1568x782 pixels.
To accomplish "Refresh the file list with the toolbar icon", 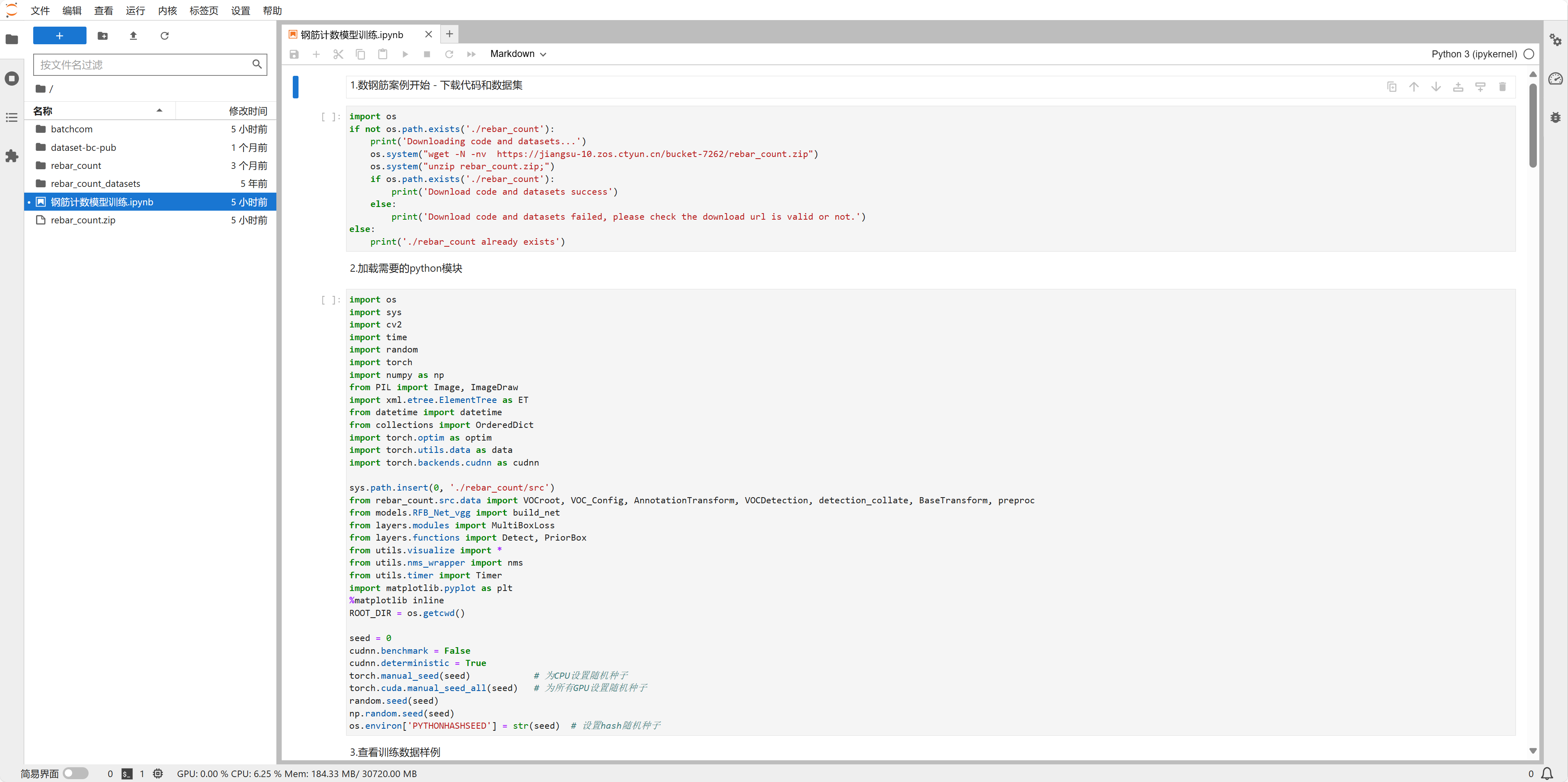I will point(164,36).
